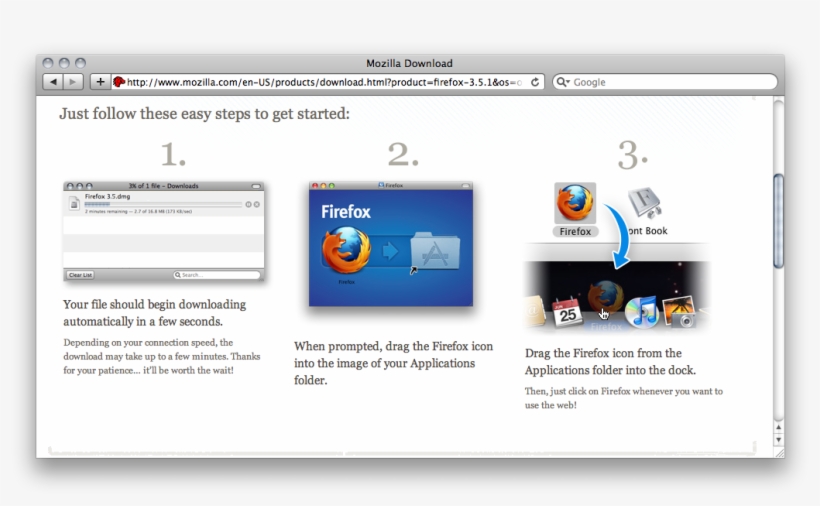820x506 pixels.
Task: Click the scrollbar down arrow
Action: [779, 440]
